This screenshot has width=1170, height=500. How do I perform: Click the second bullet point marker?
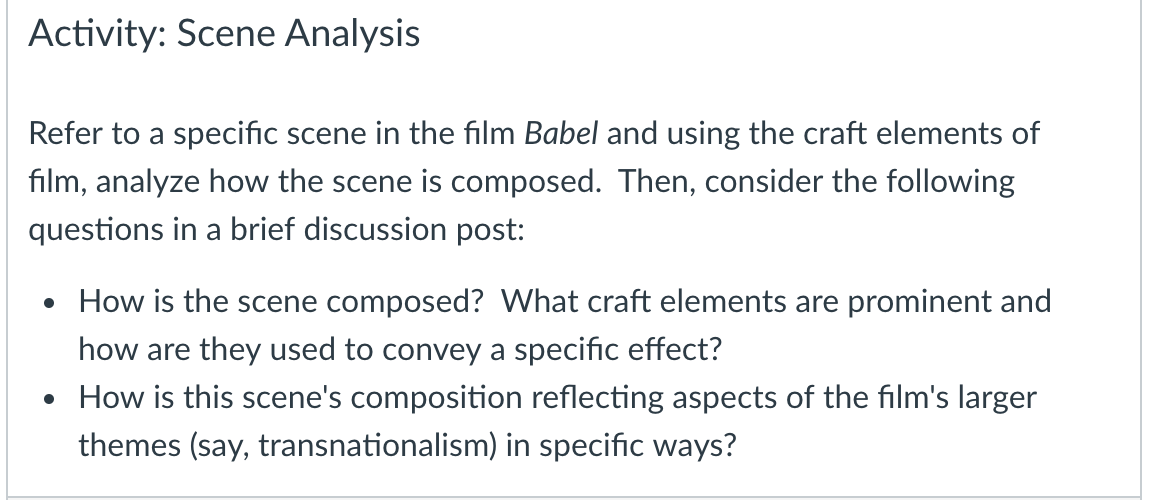click(x=49, y=399)
